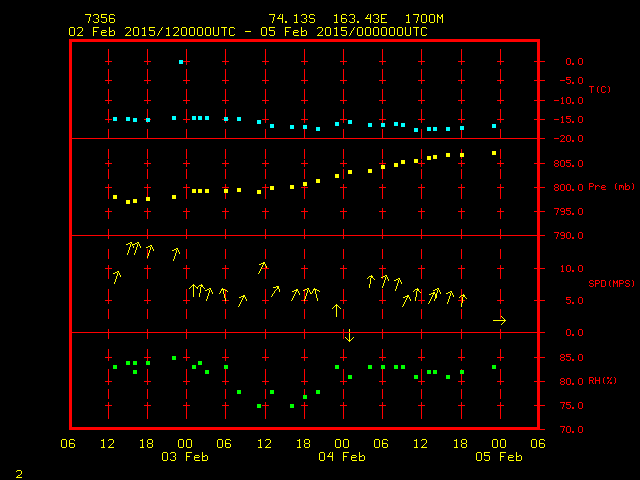Click the 1700M elevation label

point(424,19)
